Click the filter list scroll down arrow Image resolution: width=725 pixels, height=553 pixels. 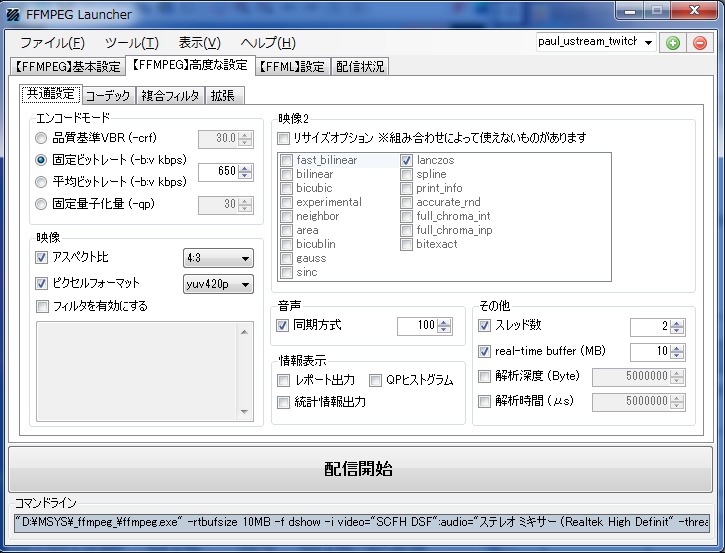click(x=245, y=412)
